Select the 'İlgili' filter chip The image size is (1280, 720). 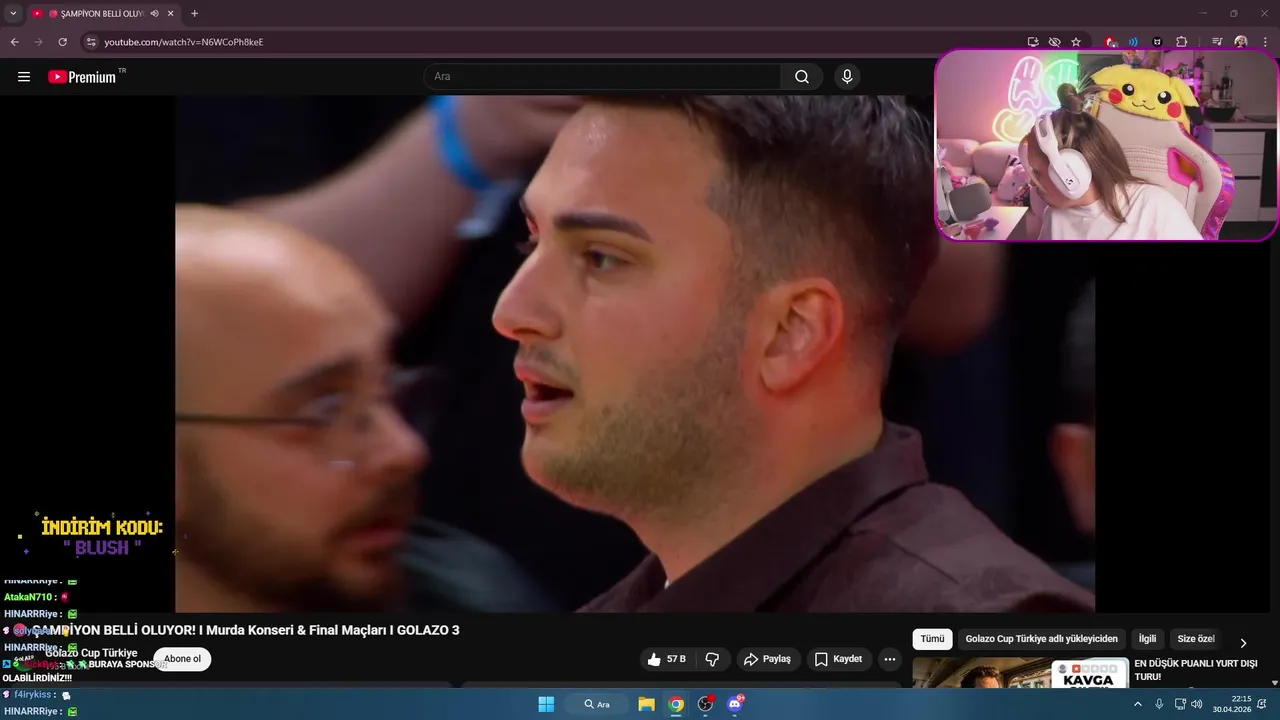[x=1147, y=639]
